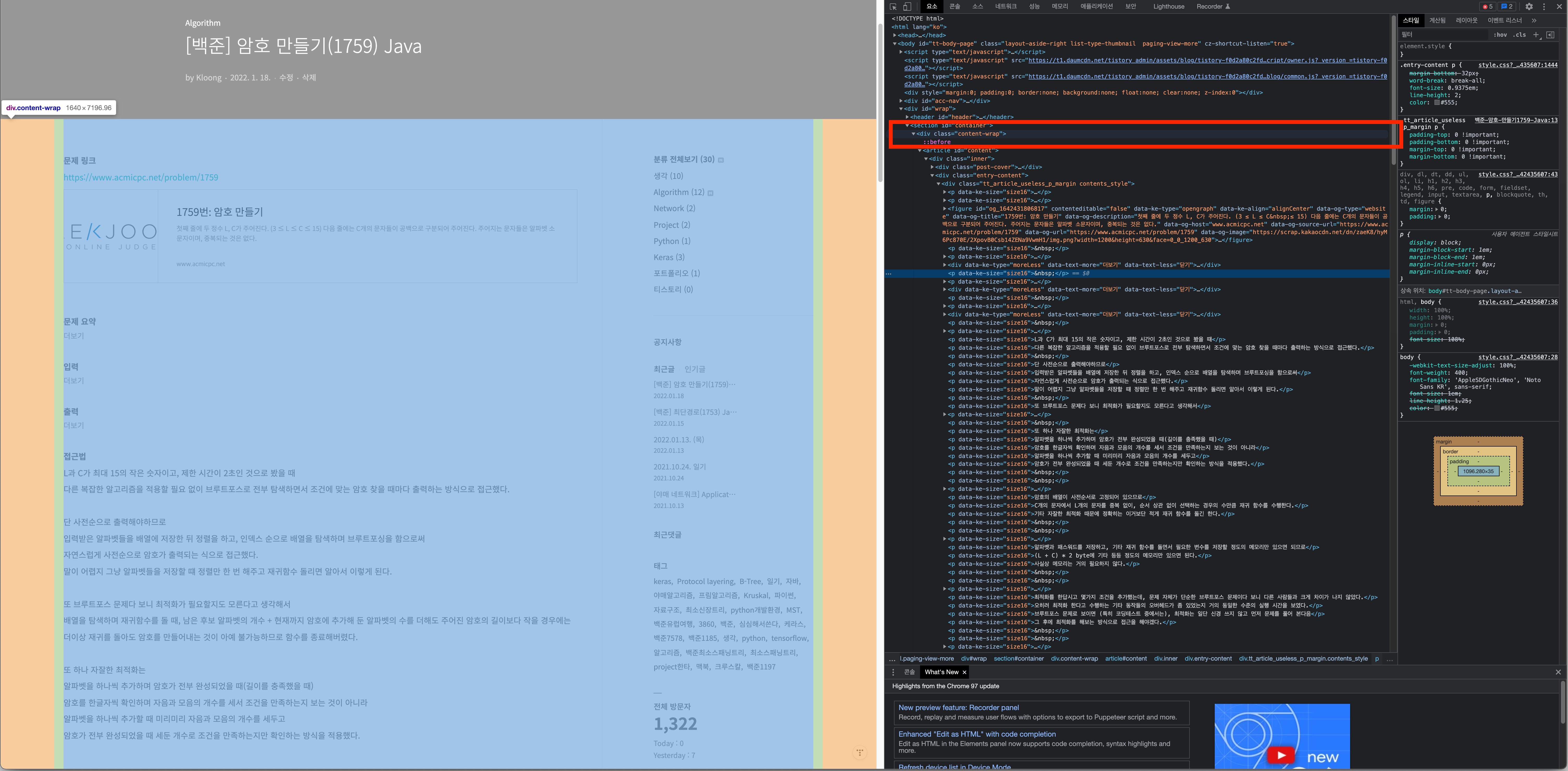Toggle :hov element state panel
Viewport: 1568px width, 771px height.
click(1500, 35)
